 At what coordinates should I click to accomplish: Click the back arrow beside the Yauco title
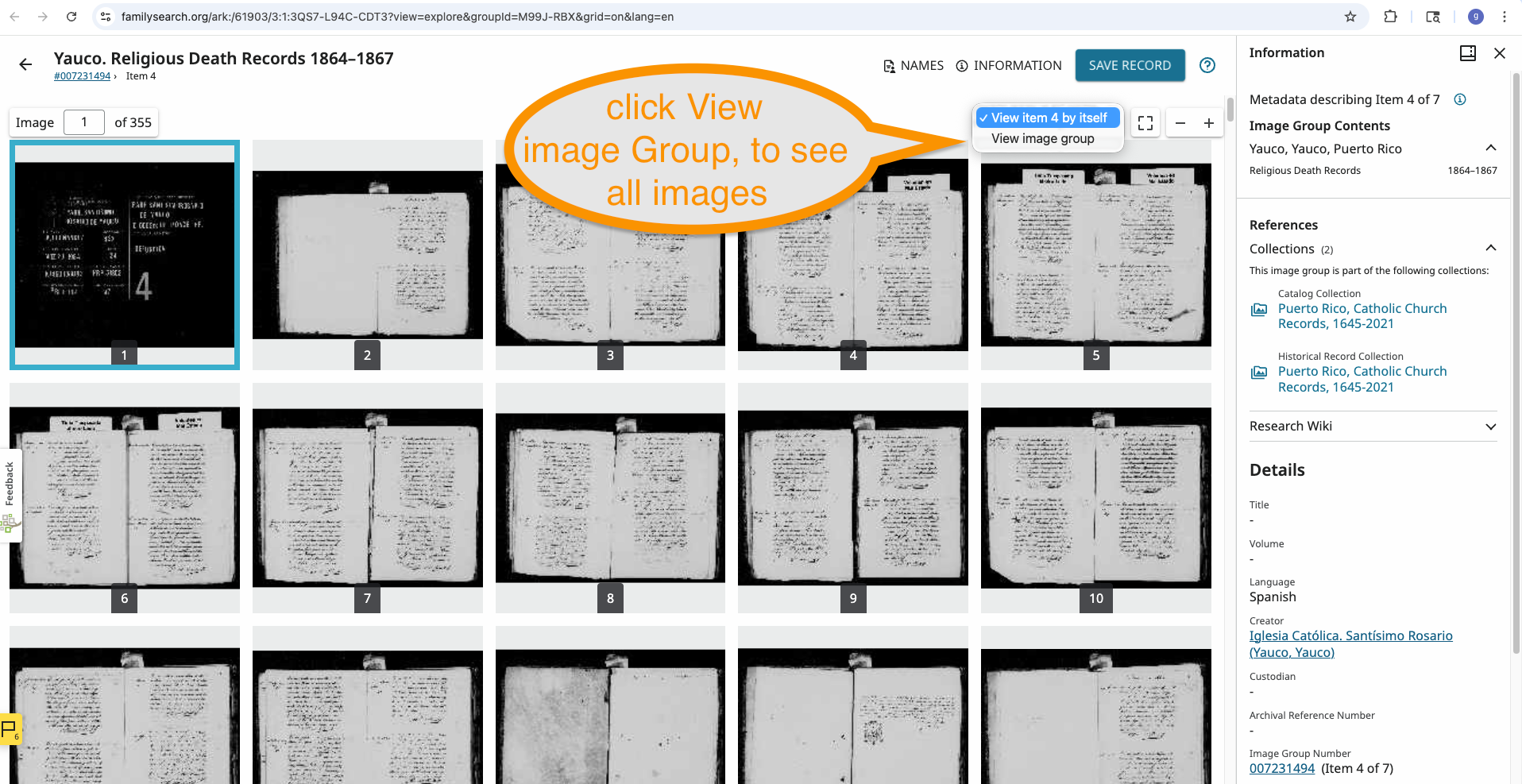(26, 65)
